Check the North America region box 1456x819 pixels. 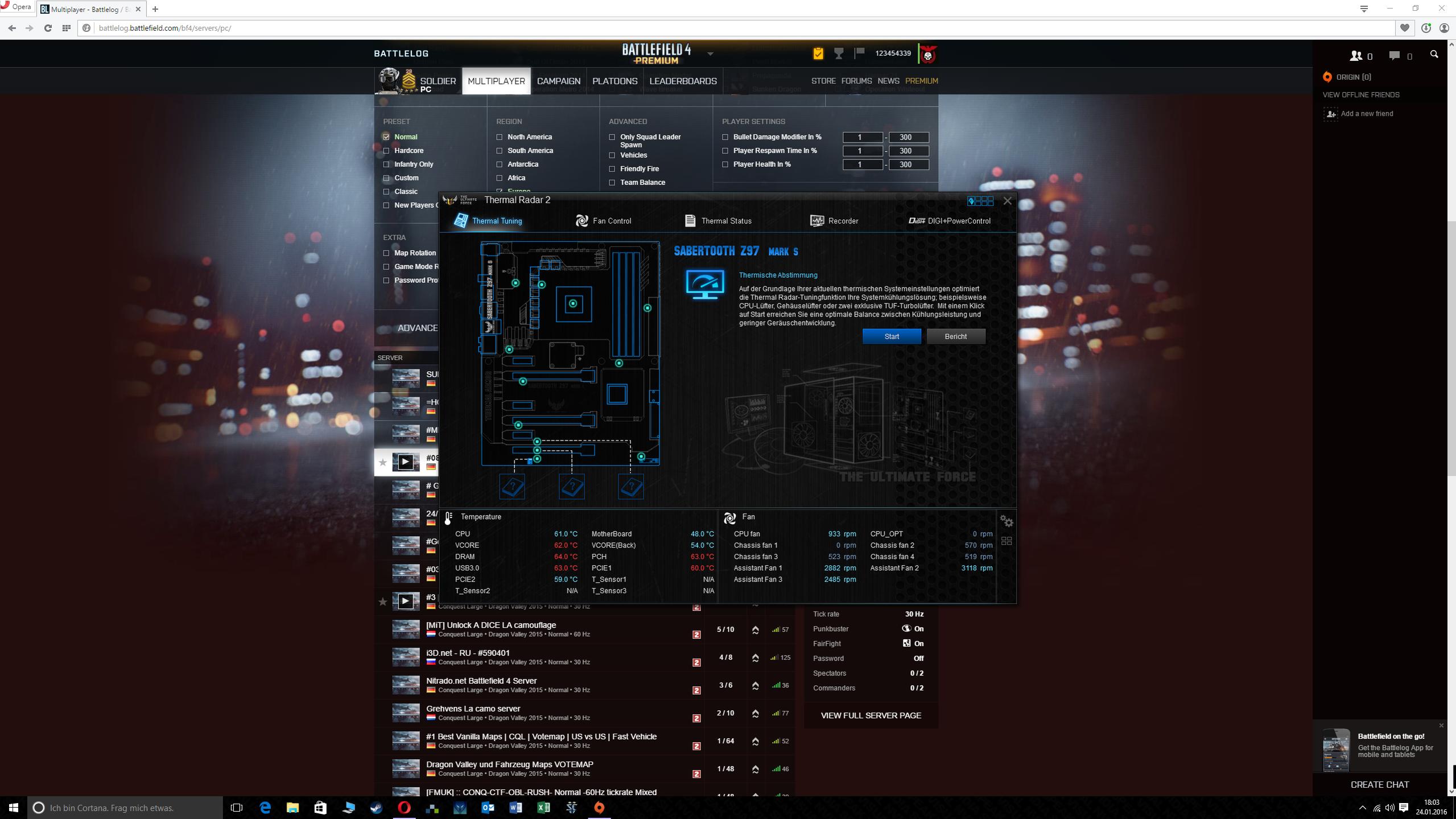(x=500, y=137)
